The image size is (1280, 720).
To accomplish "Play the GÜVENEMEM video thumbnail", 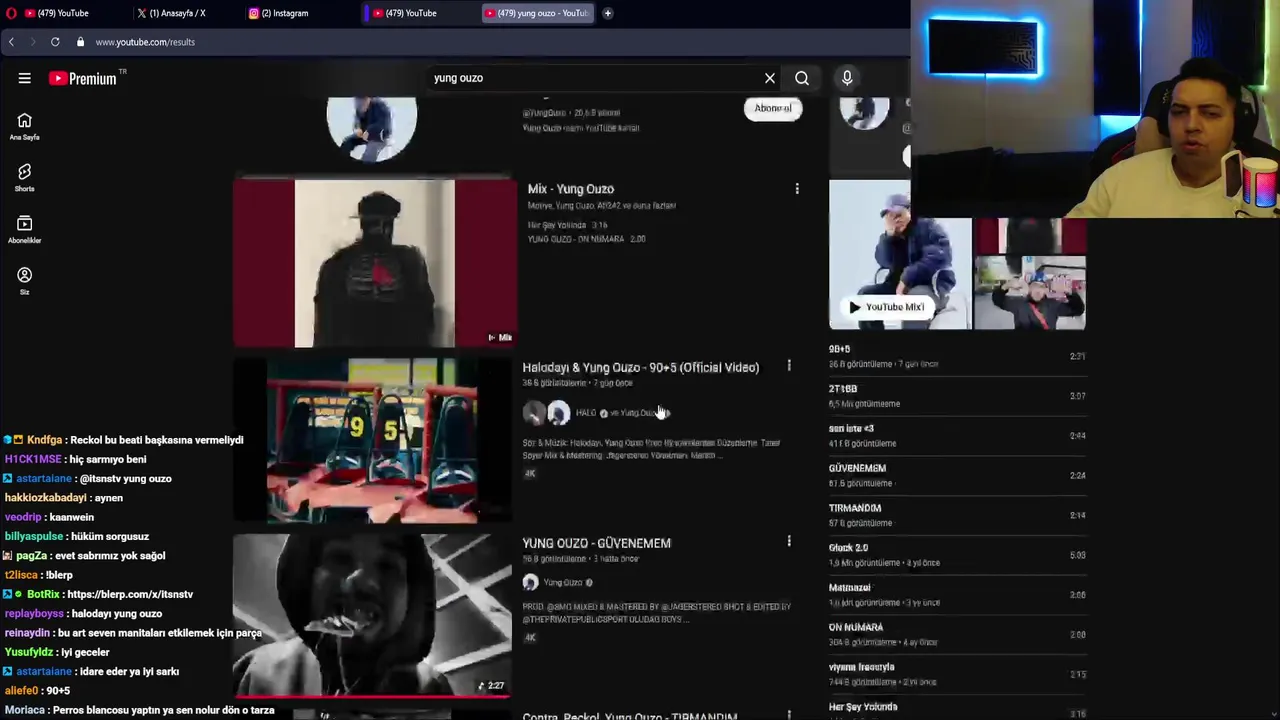I will point(372,614).
